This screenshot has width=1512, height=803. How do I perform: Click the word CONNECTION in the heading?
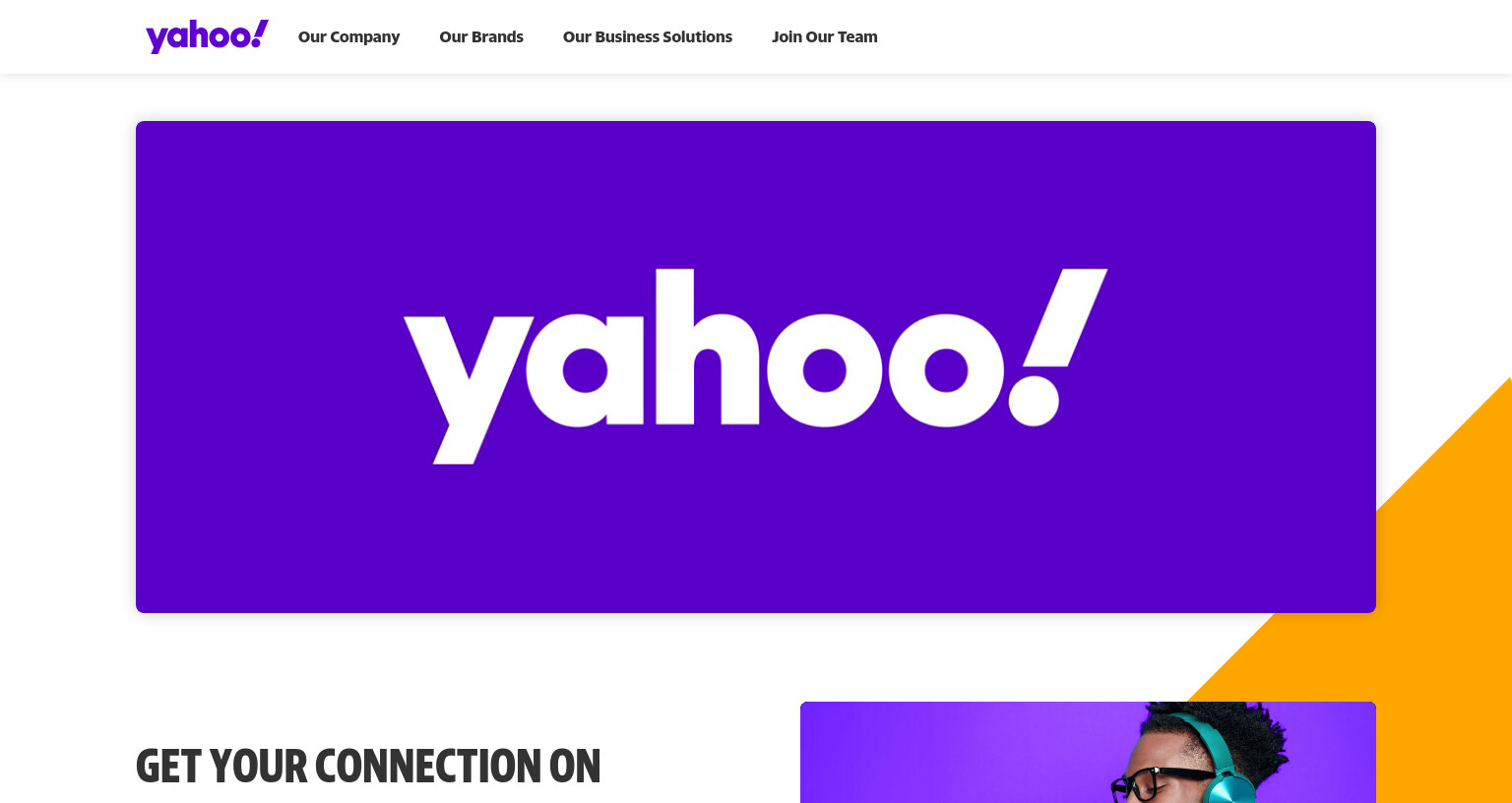(x=427, y=767)
